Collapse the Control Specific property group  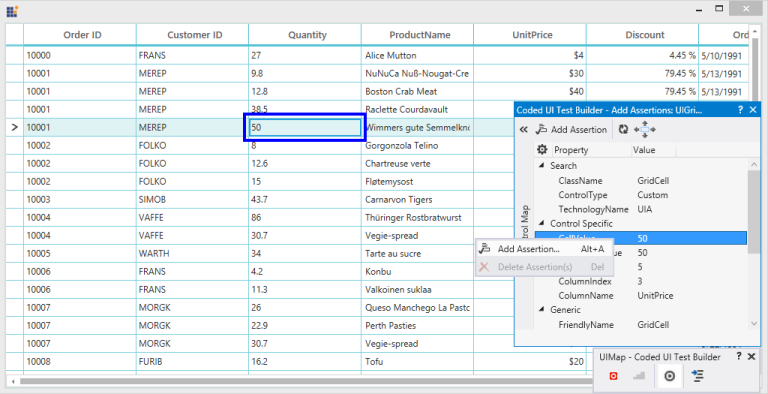(541, 223)
